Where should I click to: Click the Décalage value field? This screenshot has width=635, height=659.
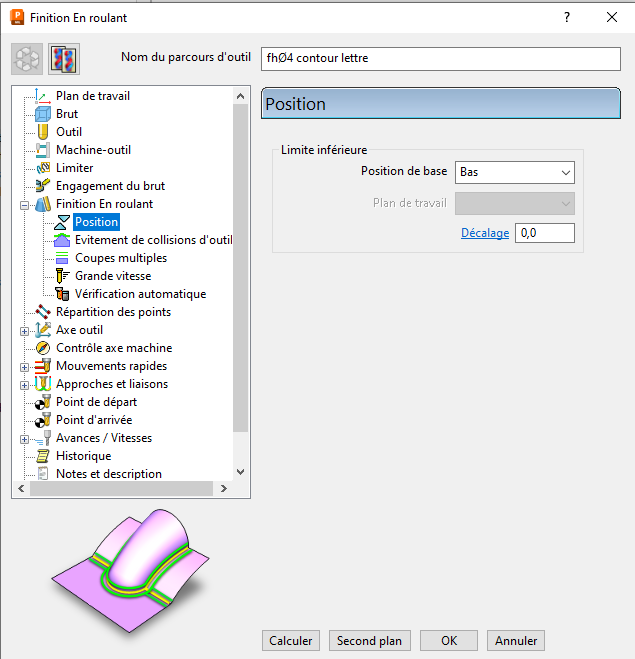(x=545, y=233)
